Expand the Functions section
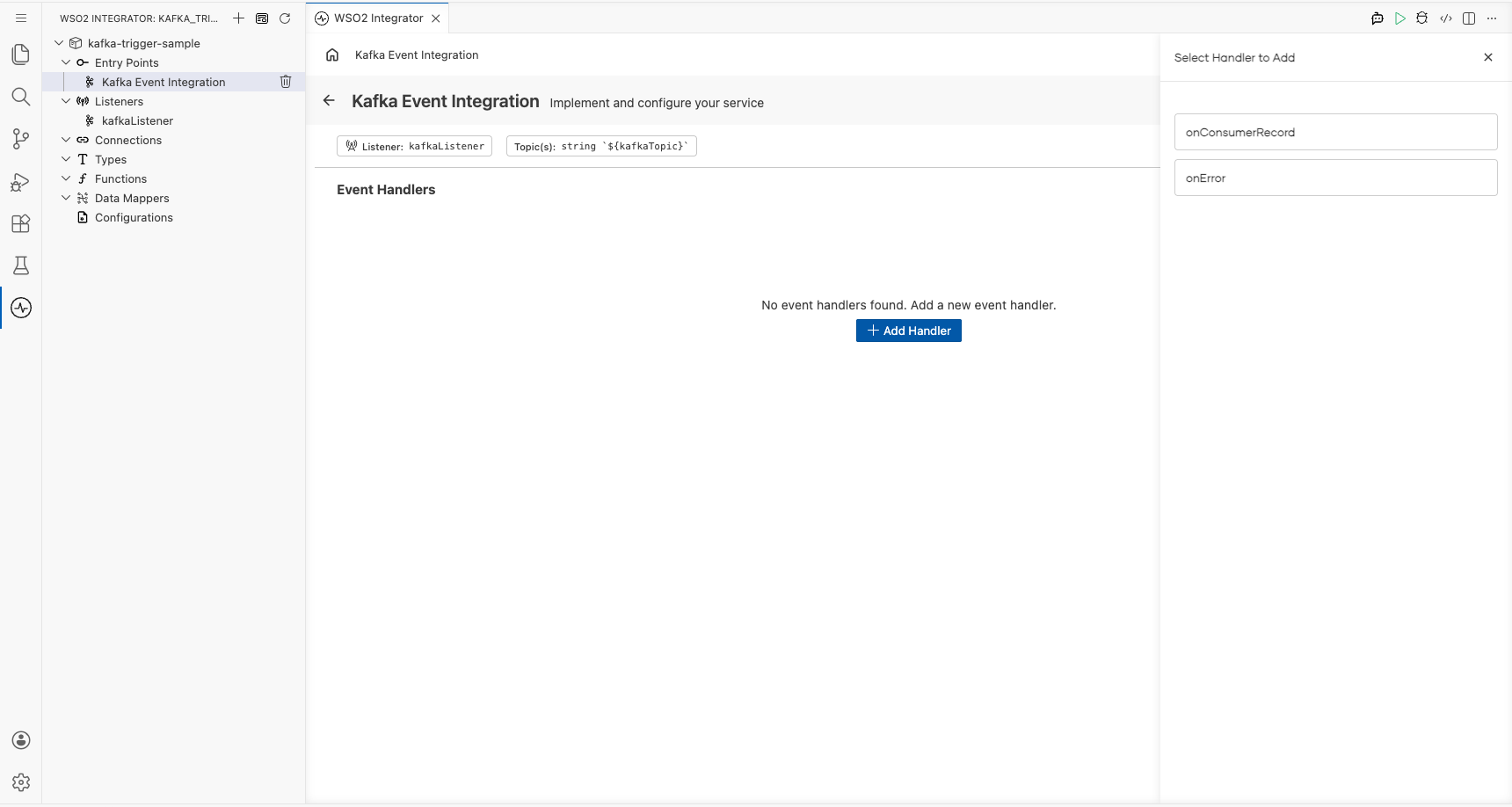1512x807 pixels. (x=66, y=178)
